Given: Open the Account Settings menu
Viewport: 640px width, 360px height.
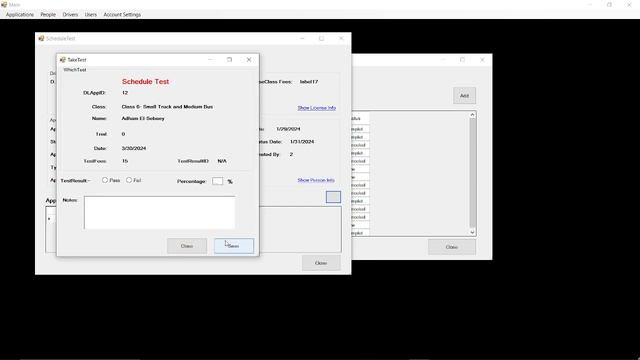Looking at the screenshot, I should click(x=122, y=14).
